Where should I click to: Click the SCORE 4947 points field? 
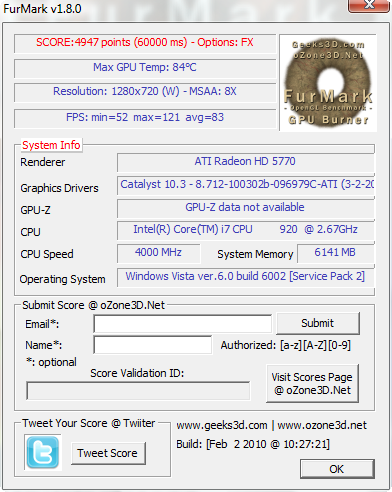(145, 43)
